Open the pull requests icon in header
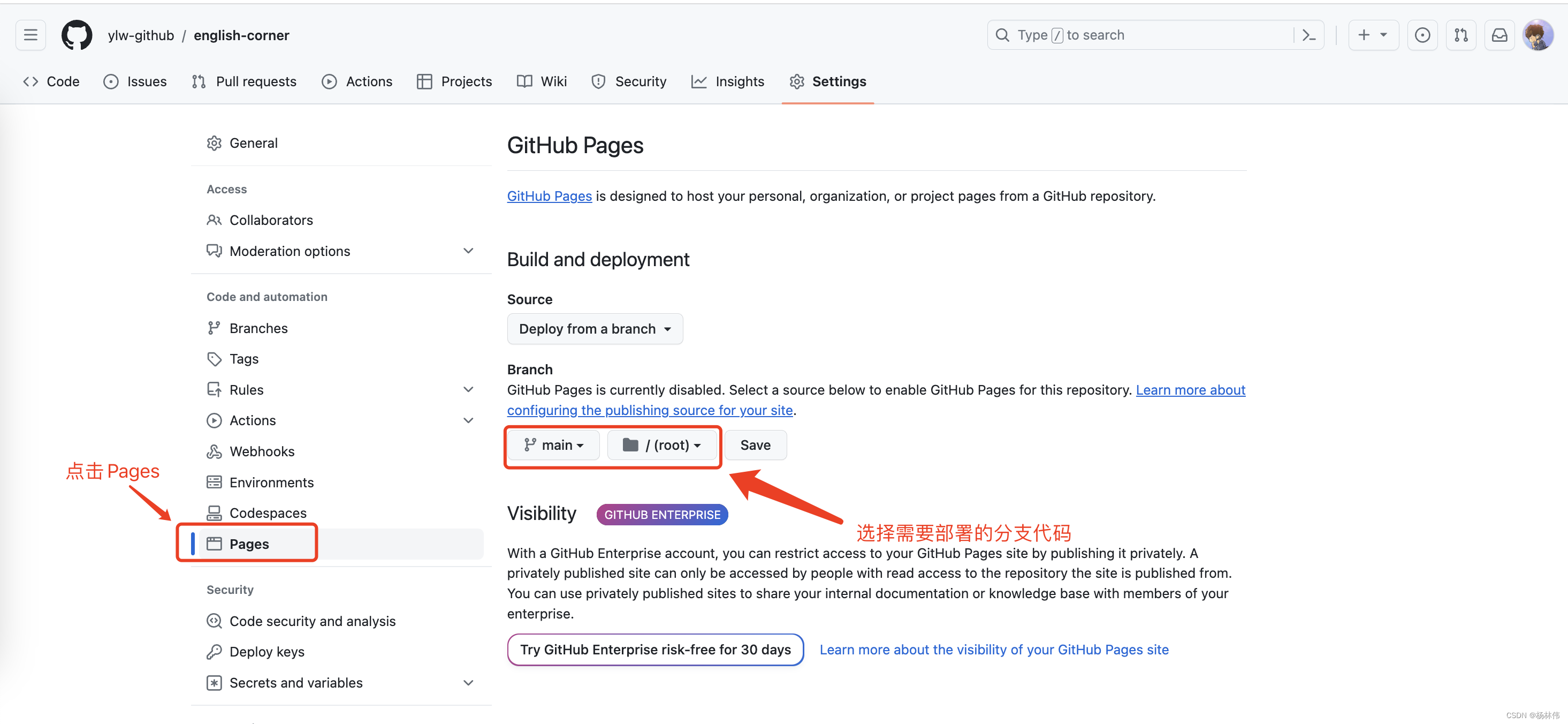This screenshot has height=724, width=1568. (1461, 35)
